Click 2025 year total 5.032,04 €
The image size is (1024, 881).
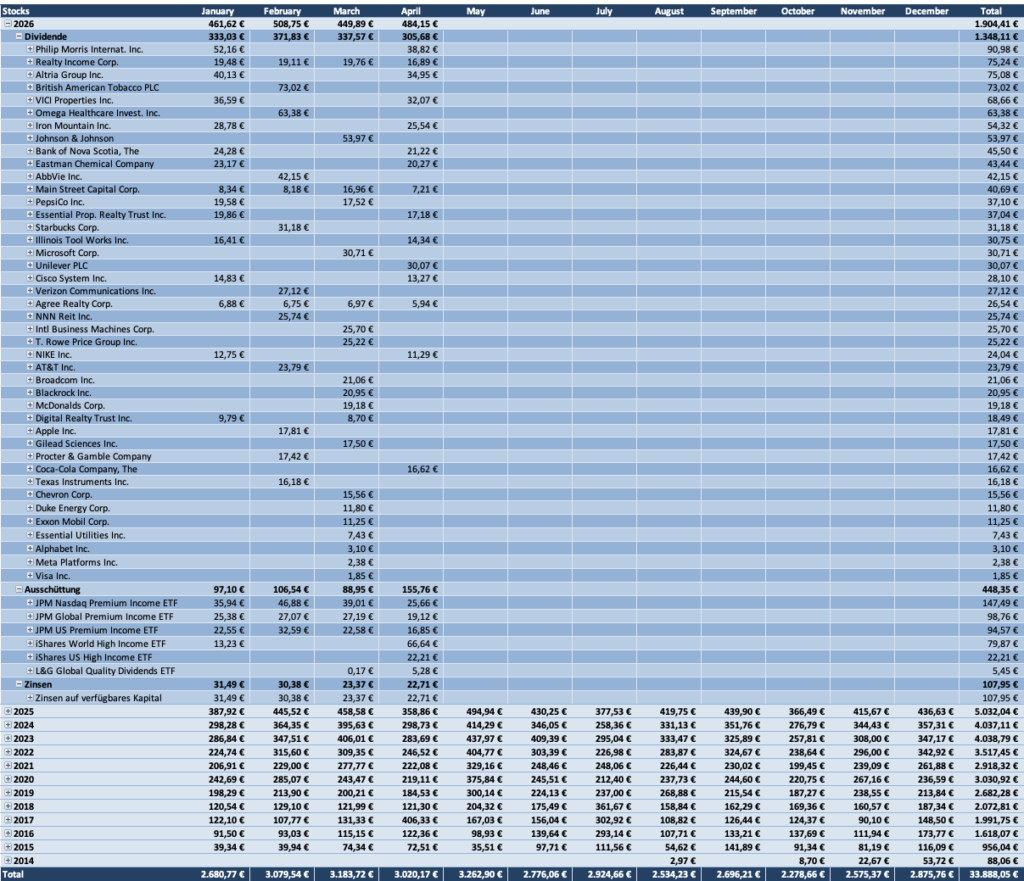click(996, 711)
